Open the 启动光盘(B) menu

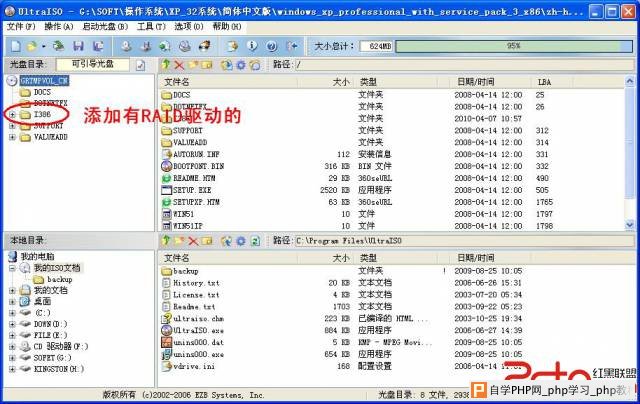[105, 27]
